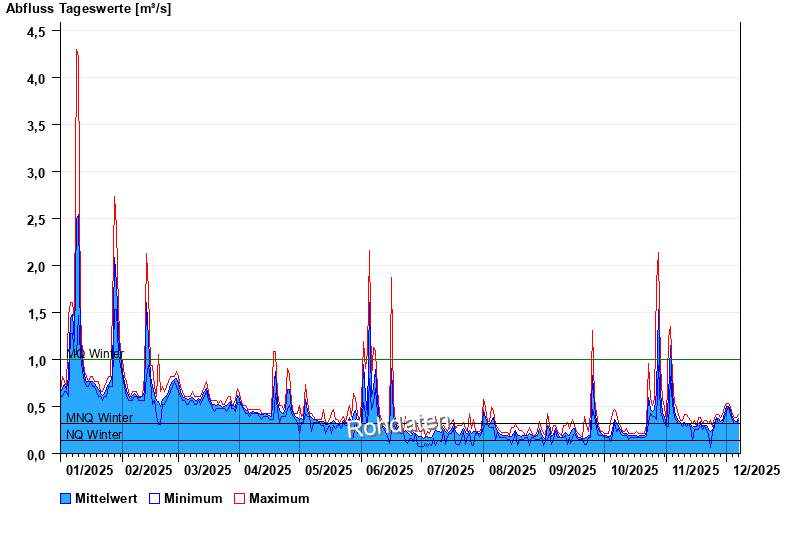The image size is (800, 550).
Task: Click the 2,0 y-axis value
Action: coord(36,266)
